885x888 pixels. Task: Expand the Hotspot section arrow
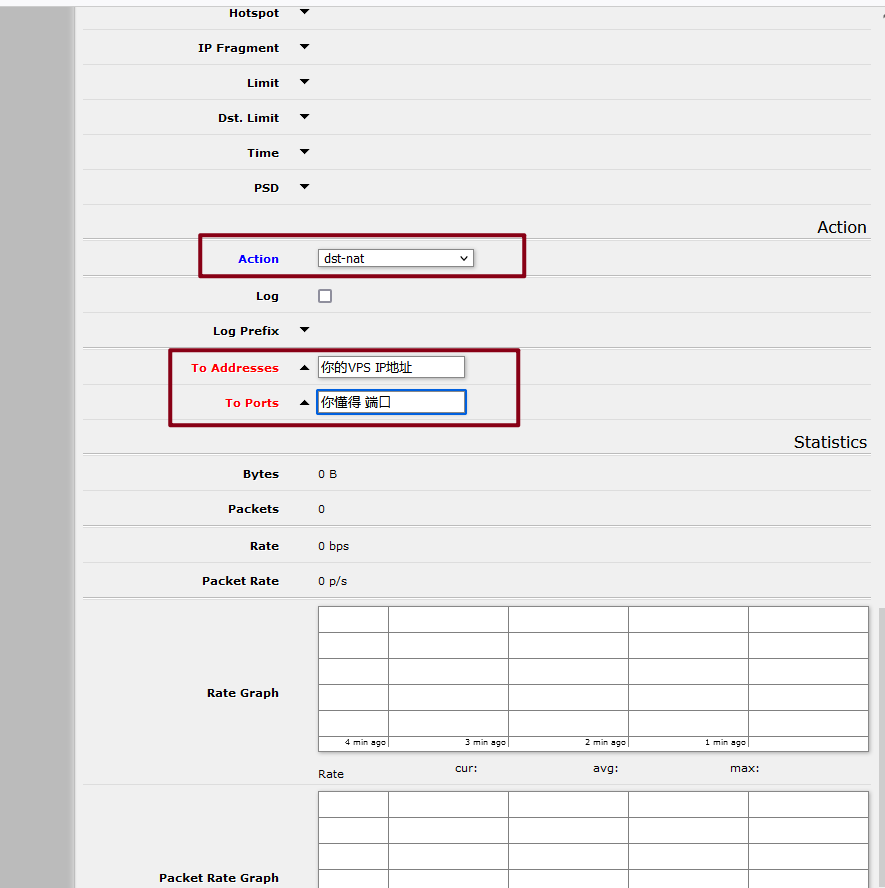(x=305, y=13)
